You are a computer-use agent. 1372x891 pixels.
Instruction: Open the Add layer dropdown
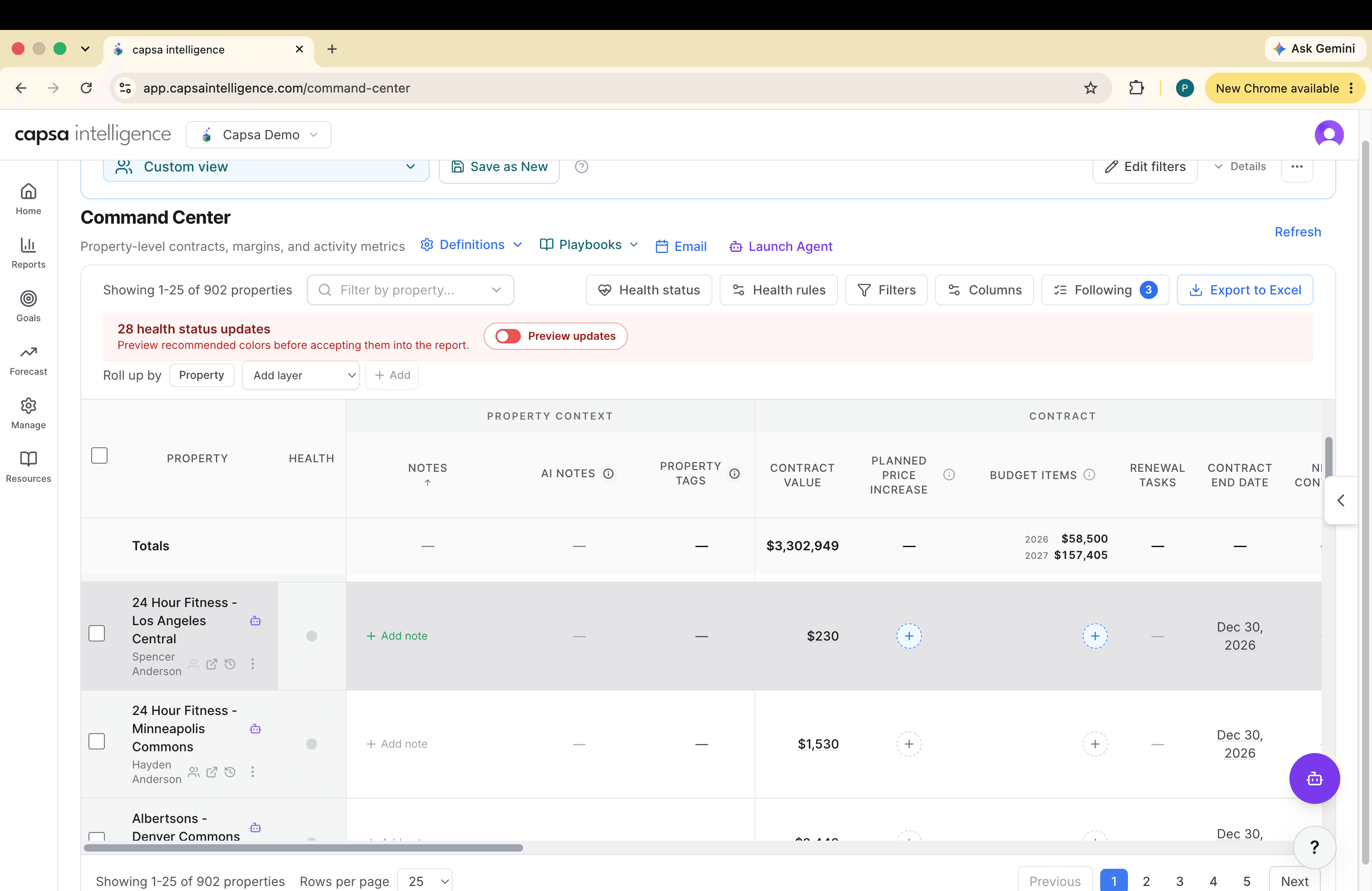click(300, 375)
